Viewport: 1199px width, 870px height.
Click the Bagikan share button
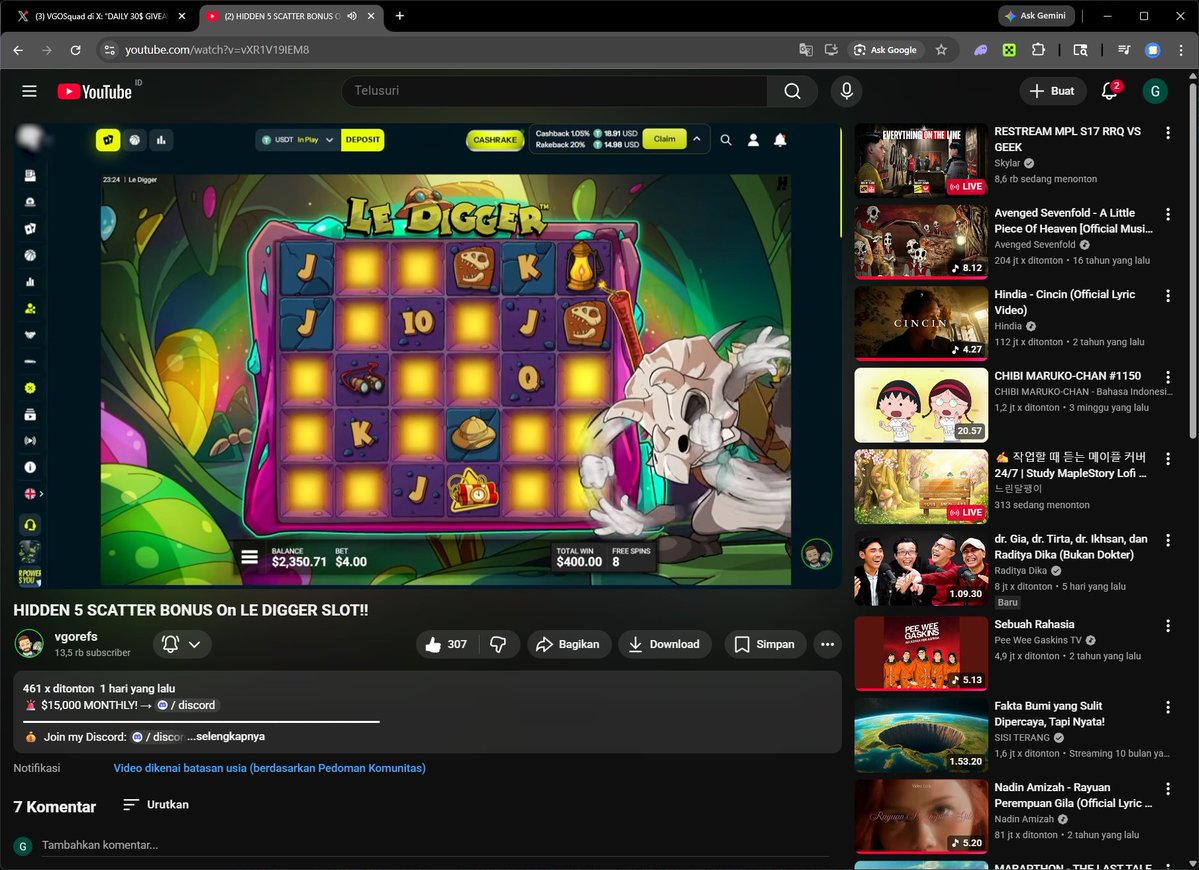click(x=568, y=644)
